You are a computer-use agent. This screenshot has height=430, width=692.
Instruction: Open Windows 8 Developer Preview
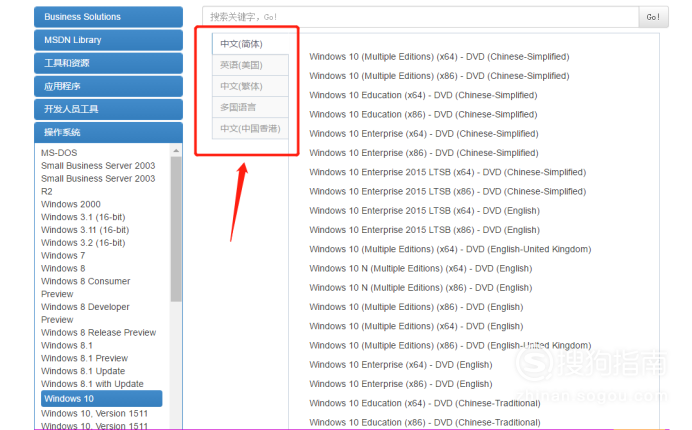(85, 313)
